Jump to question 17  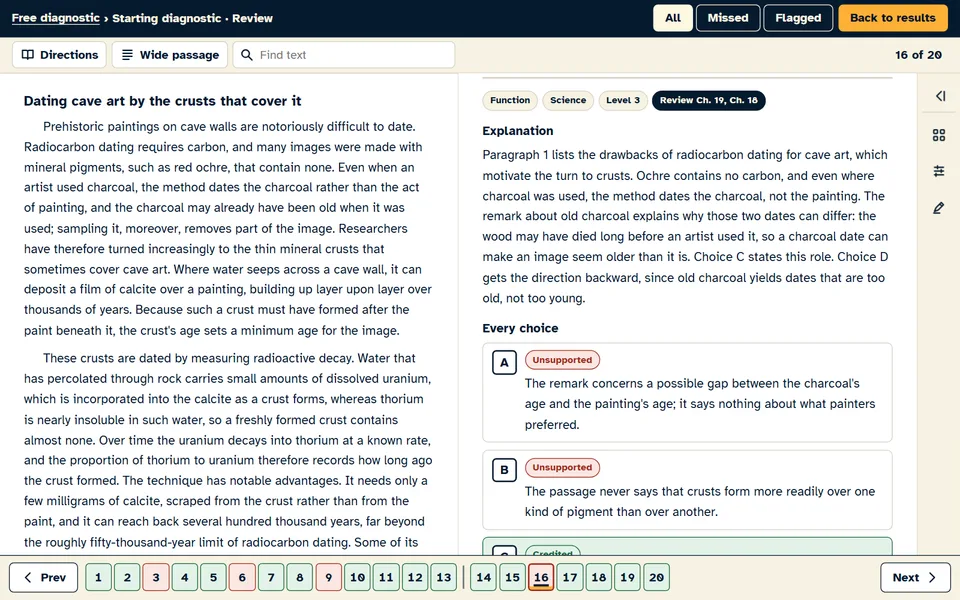pos(570,577)
